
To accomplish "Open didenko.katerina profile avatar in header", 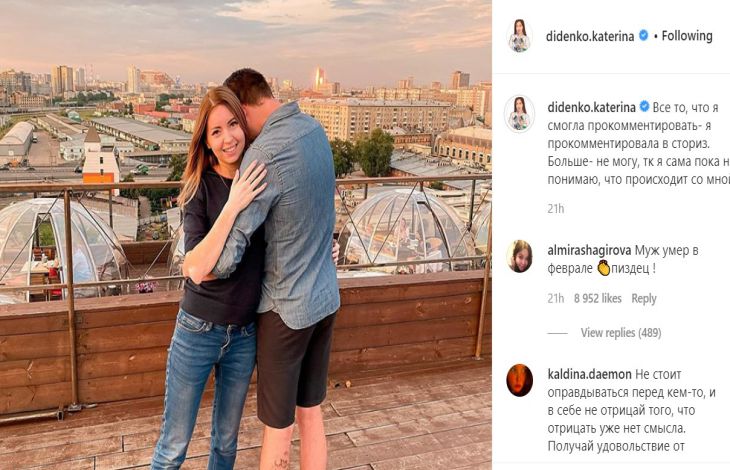I will click(519, 36).
